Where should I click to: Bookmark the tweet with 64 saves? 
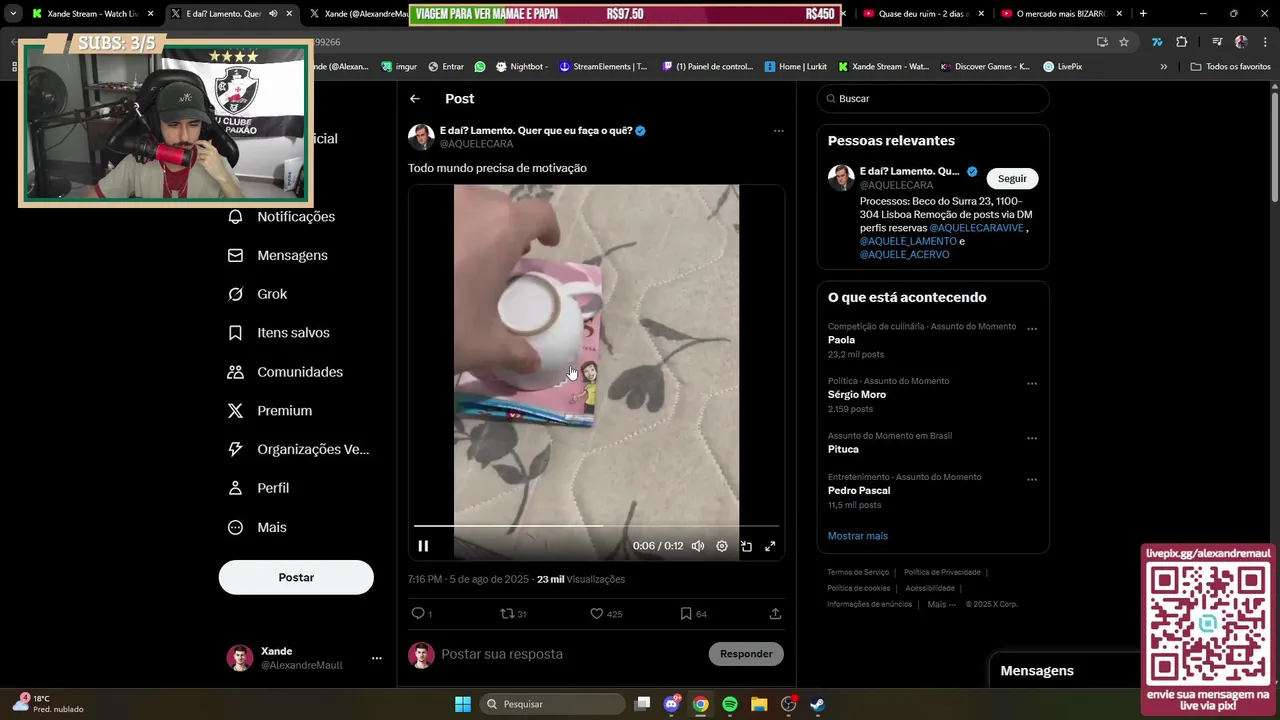[x=686, y=613]
